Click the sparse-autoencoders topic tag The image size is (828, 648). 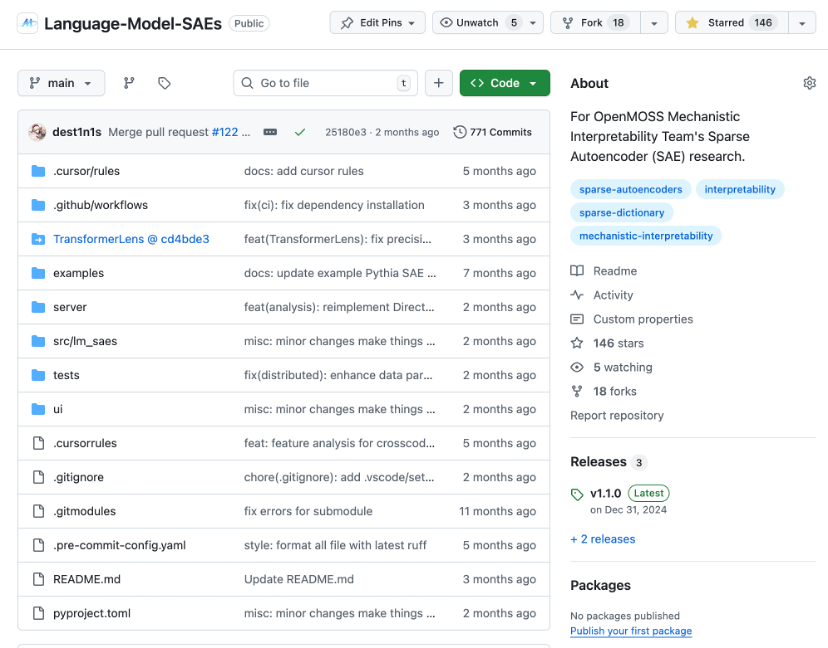pyautogui.click(x=630, y=189)
